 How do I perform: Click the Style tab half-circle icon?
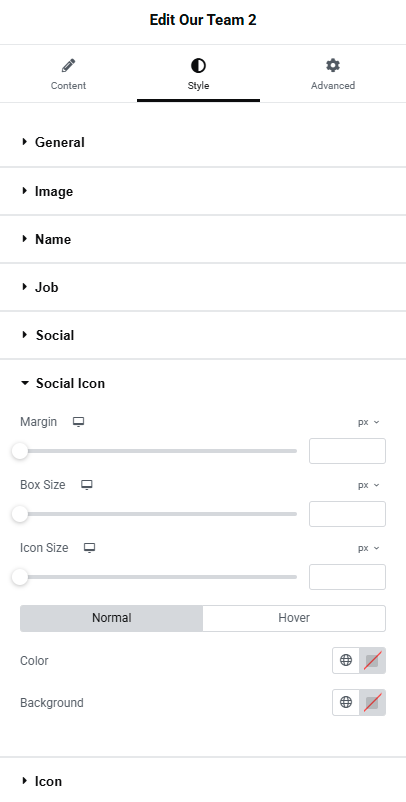[x=198, y=65]
